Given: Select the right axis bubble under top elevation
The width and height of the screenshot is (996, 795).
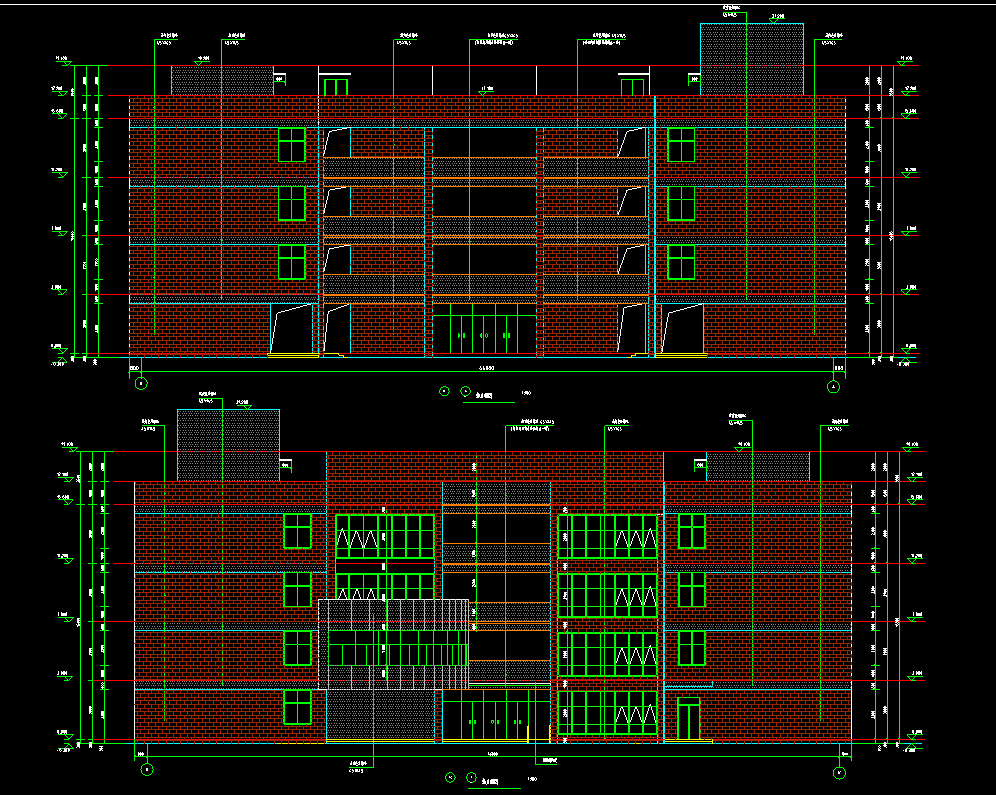Looking at the screenshot, I should click(x=833, y=385).
